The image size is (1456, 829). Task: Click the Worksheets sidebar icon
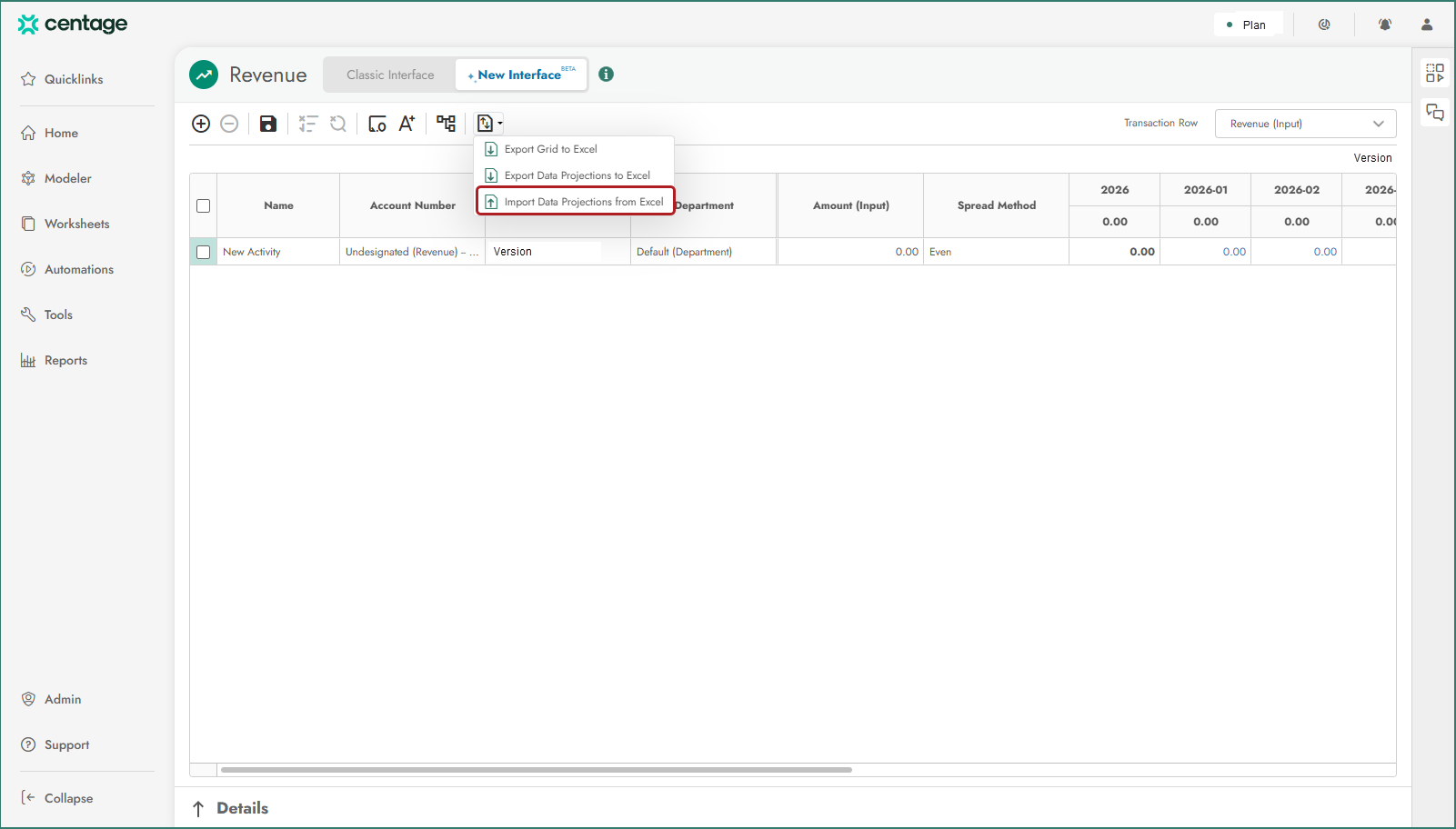28,224
